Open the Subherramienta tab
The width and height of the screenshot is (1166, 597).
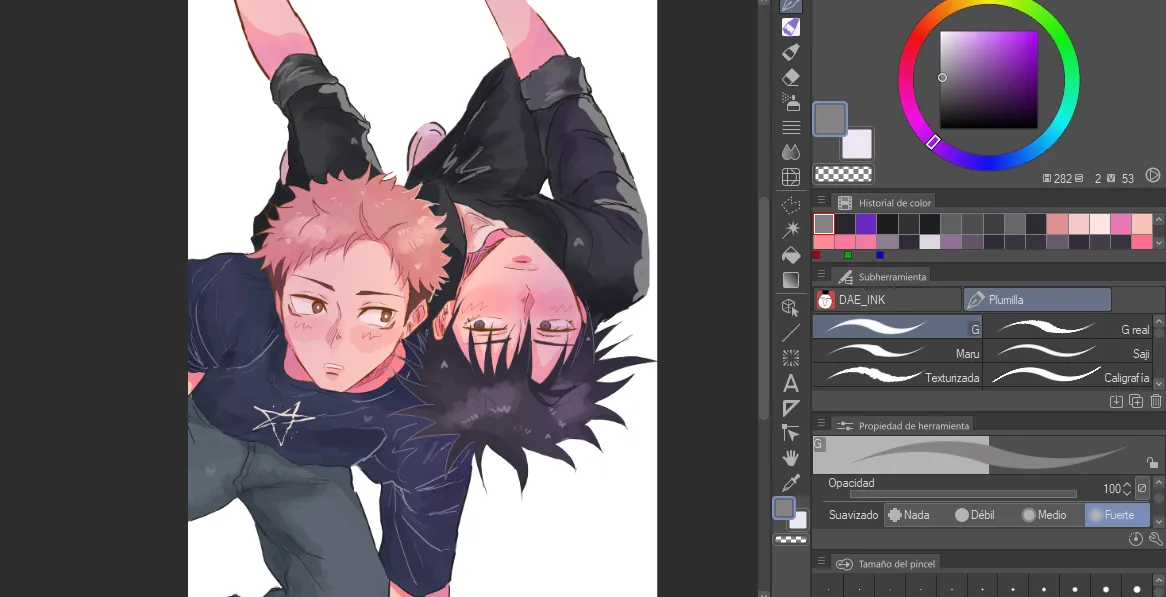(882, 277)
